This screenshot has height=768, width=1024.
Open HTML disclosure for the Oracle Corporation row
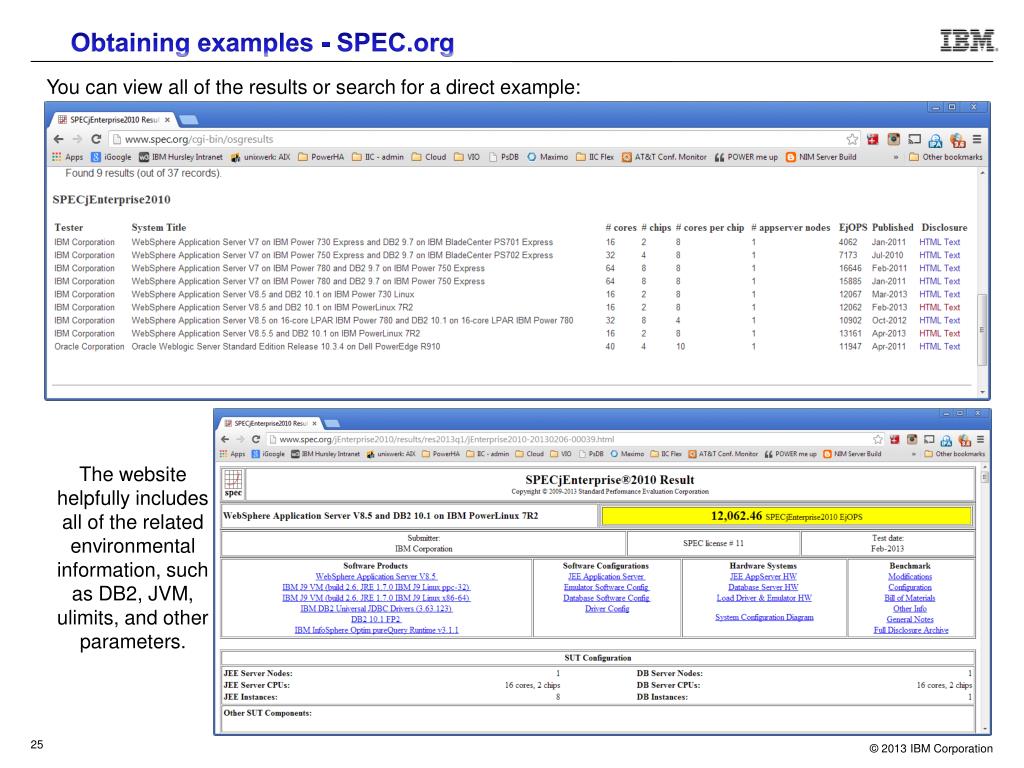click(x=930, y=347)
